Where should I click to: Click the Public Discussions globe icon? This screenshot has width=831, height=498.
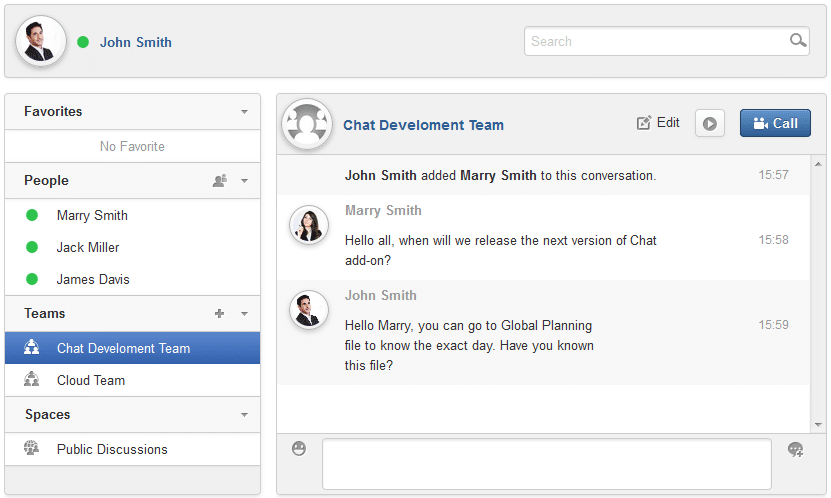pyautogui.click(x=31, y=448)
